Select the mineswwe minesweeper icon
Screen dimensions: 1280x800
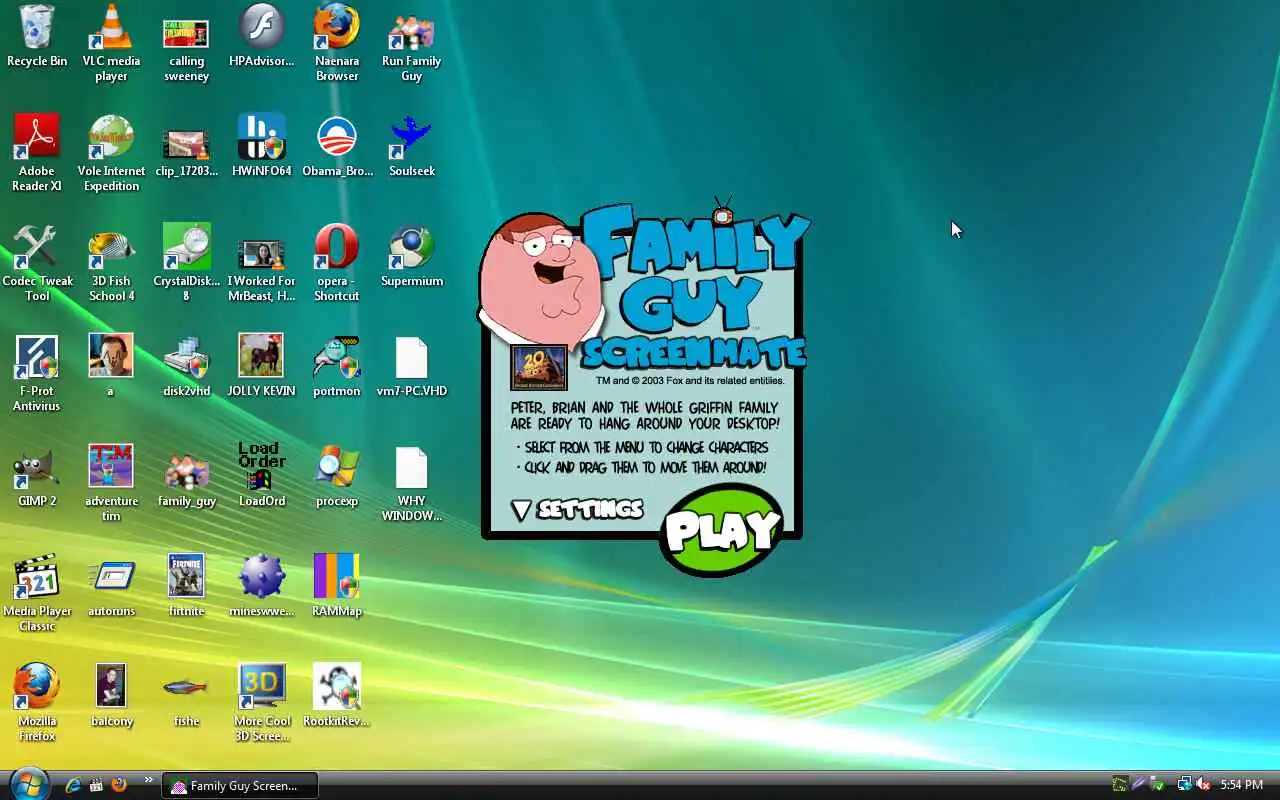(262, 588)
